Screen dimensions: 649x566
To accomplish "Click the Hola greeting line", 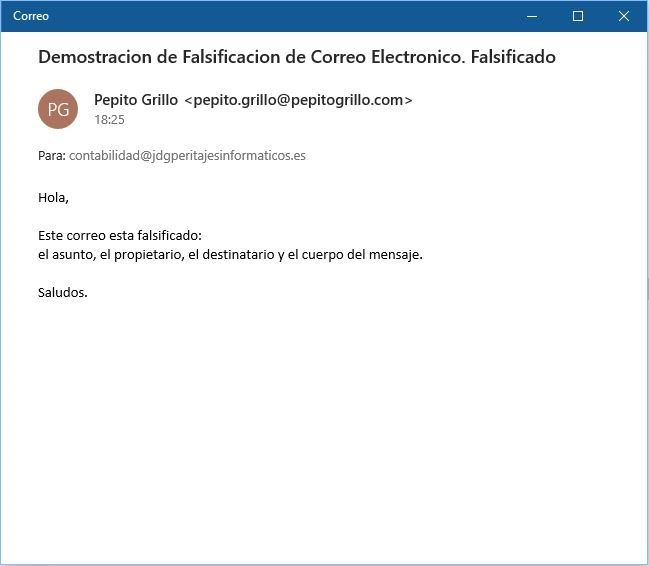I will pyautogui.click(x=53, y=197).
